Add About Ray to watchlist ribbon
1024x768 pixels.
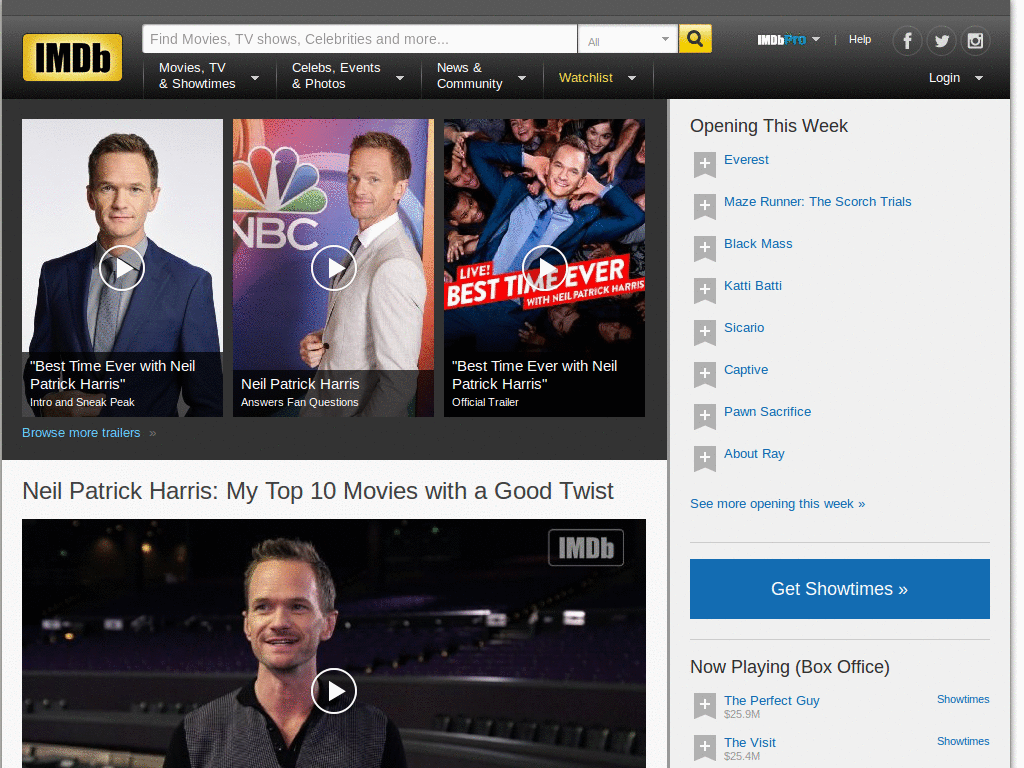[705, 458]
